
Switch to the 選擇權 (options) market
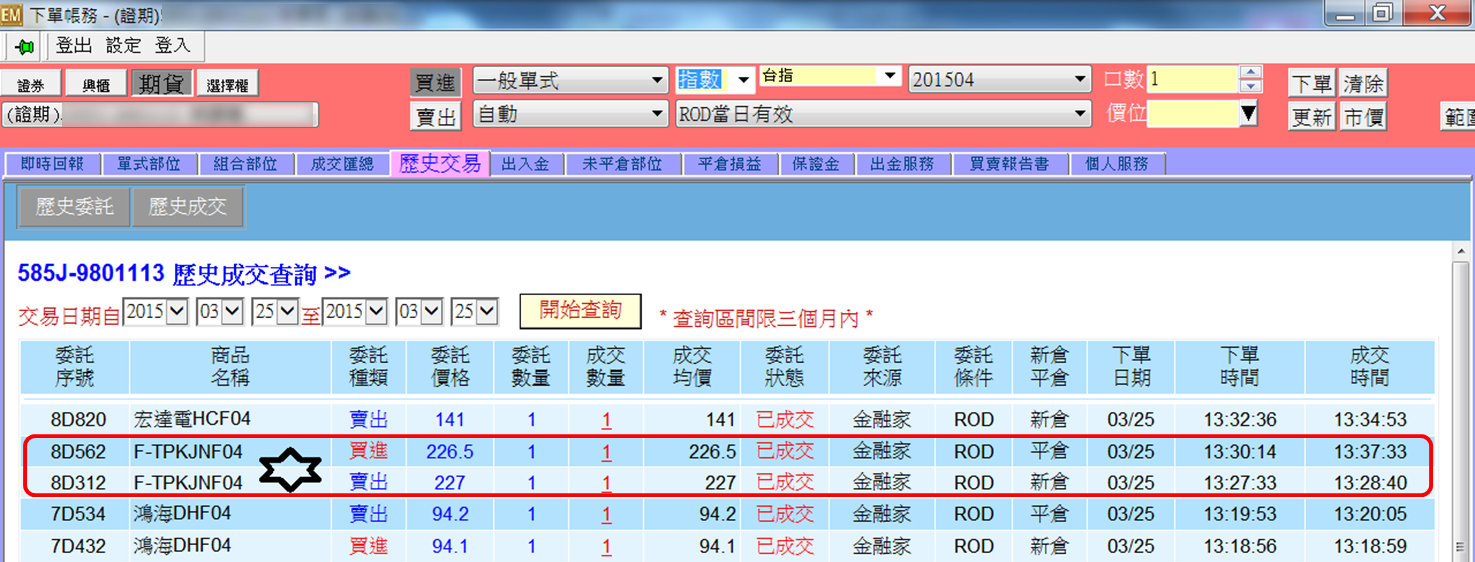click(226, 85)
